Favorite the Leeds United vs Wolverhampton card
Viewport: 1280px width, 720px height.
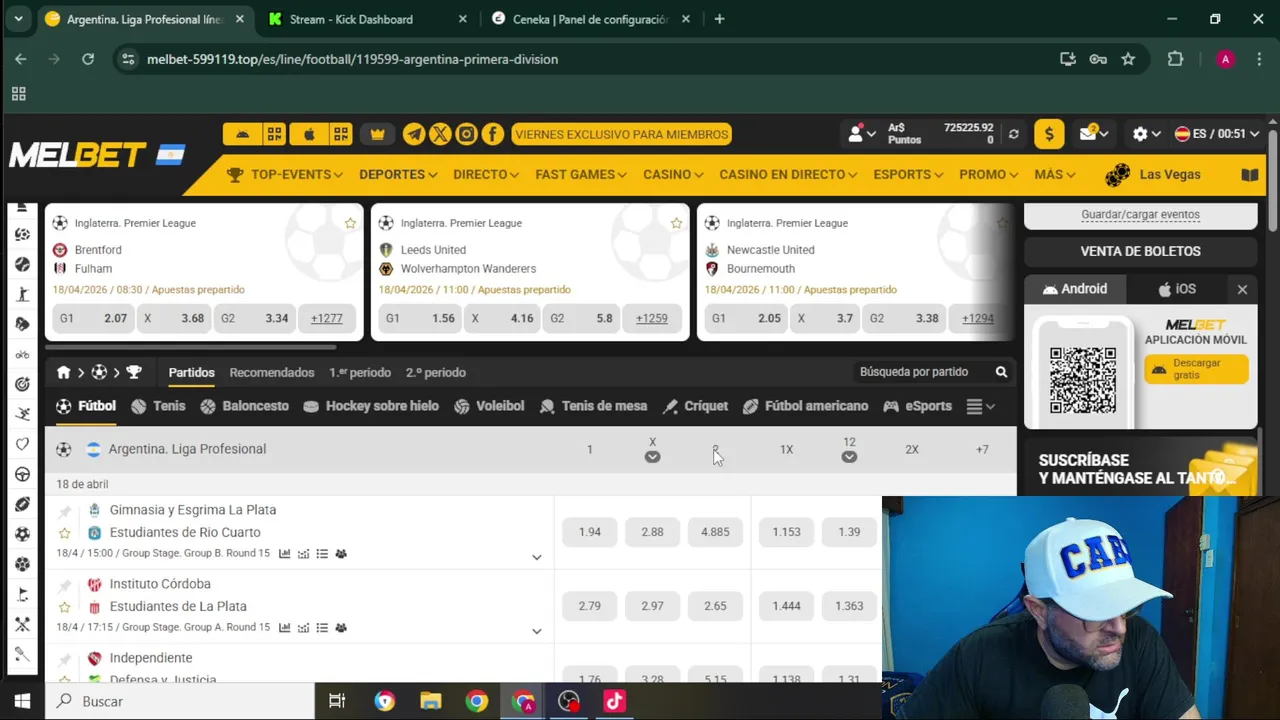pos(676,223)
